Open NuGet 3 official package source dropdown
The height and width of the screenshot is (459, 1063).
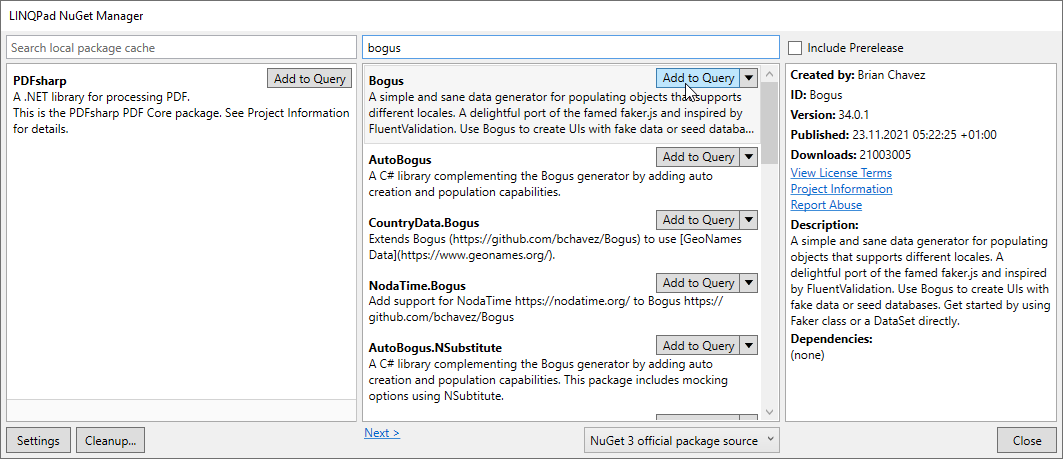681,440
